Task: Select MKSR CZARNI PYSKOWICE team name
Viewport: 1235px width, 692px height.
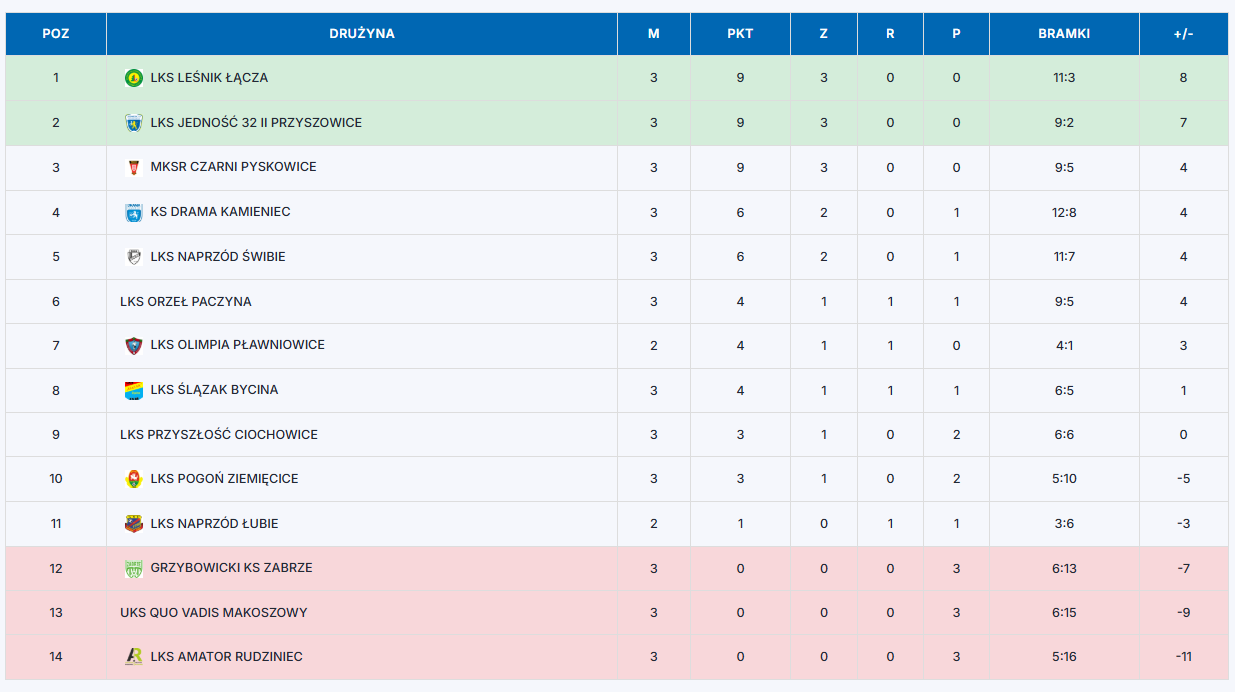Action: pyautogui.click(x=234, y=167)
